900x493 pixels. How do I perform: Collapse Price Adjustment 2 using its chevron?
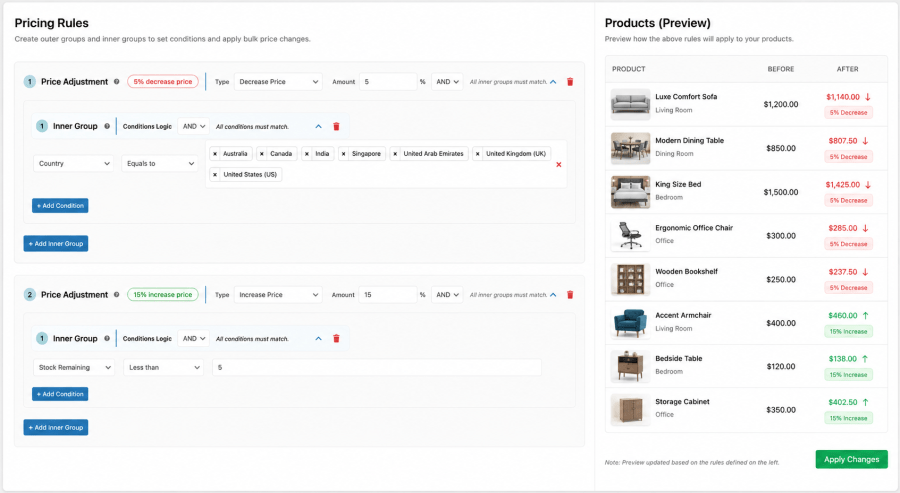553,295
